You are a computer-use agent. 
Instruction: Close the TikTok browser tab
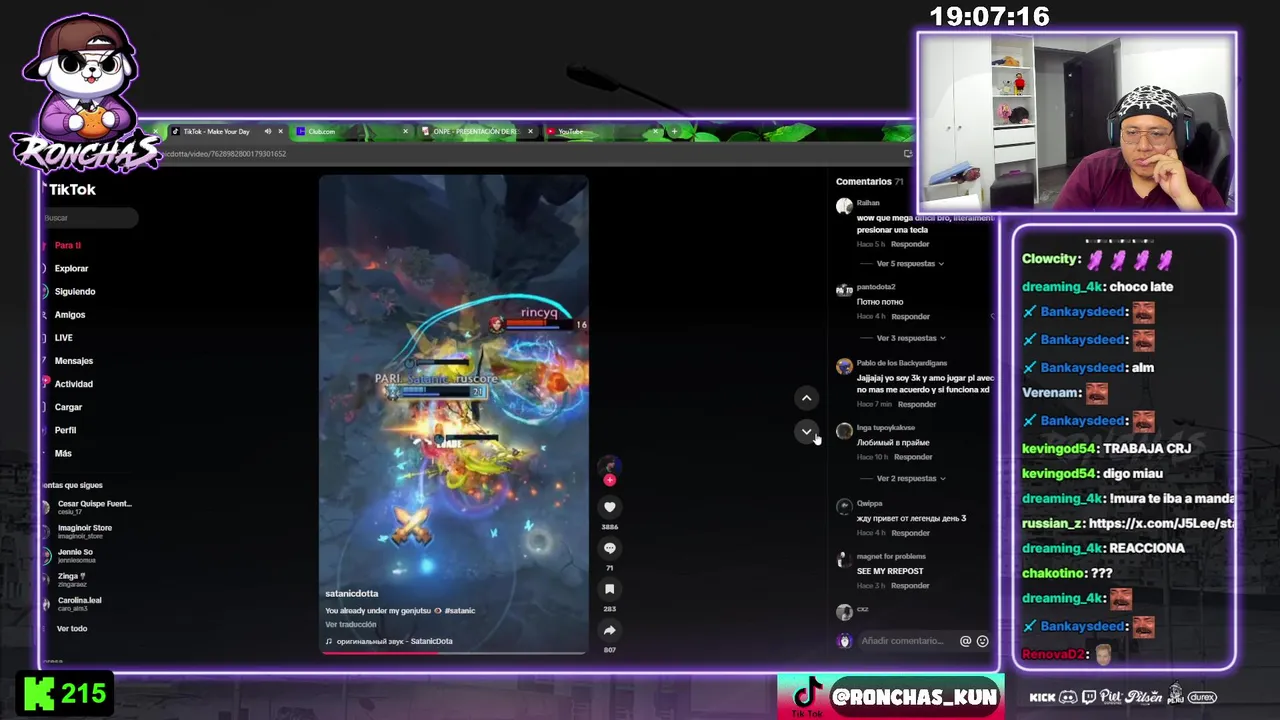tap(280, 131)
